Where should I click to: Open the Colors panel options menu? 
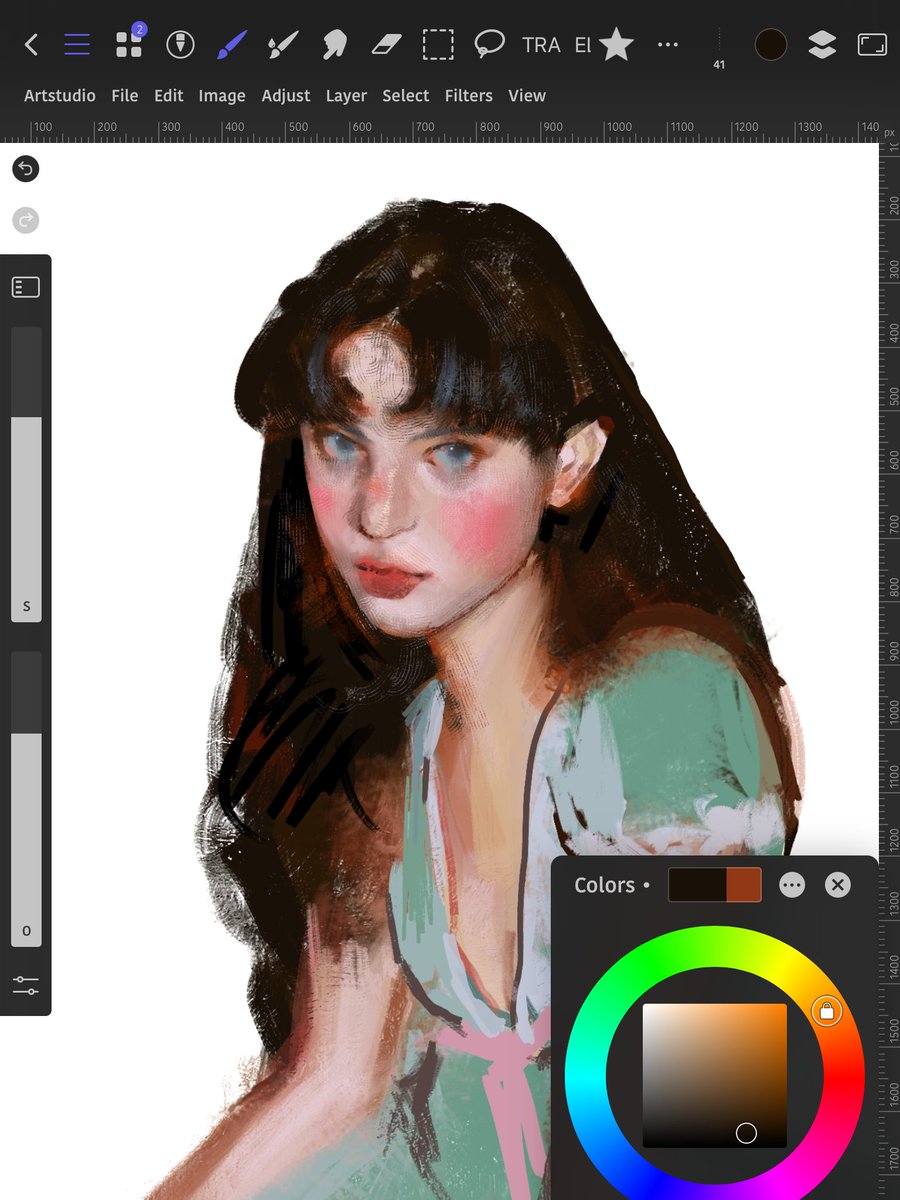tap(792, 885)
